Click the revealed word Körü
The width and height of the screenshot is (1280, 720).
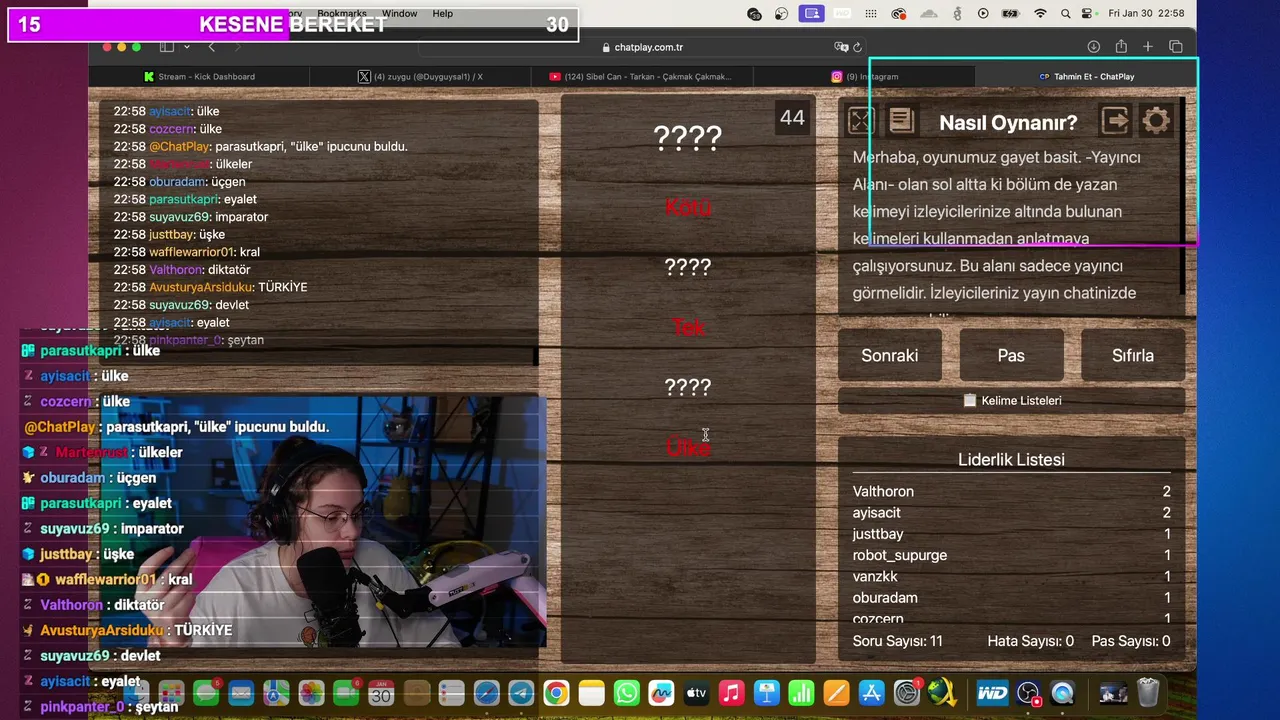[688, 207]
